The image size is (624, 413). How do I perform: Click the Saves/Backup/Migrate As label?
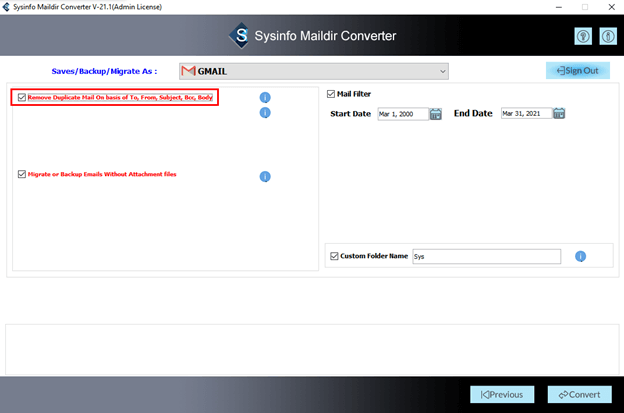pyautogui.click(x=104, y=71)
